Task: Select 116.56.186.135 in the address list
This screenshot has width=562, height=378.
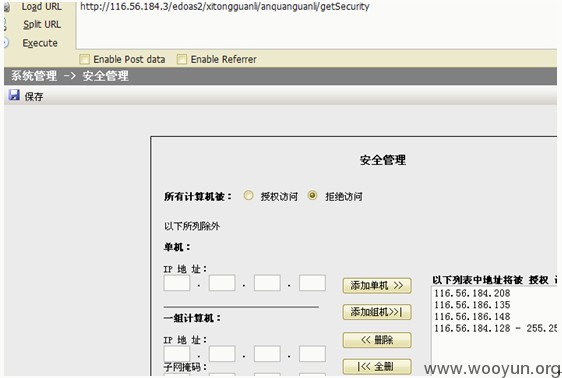Action: (472, 305)
